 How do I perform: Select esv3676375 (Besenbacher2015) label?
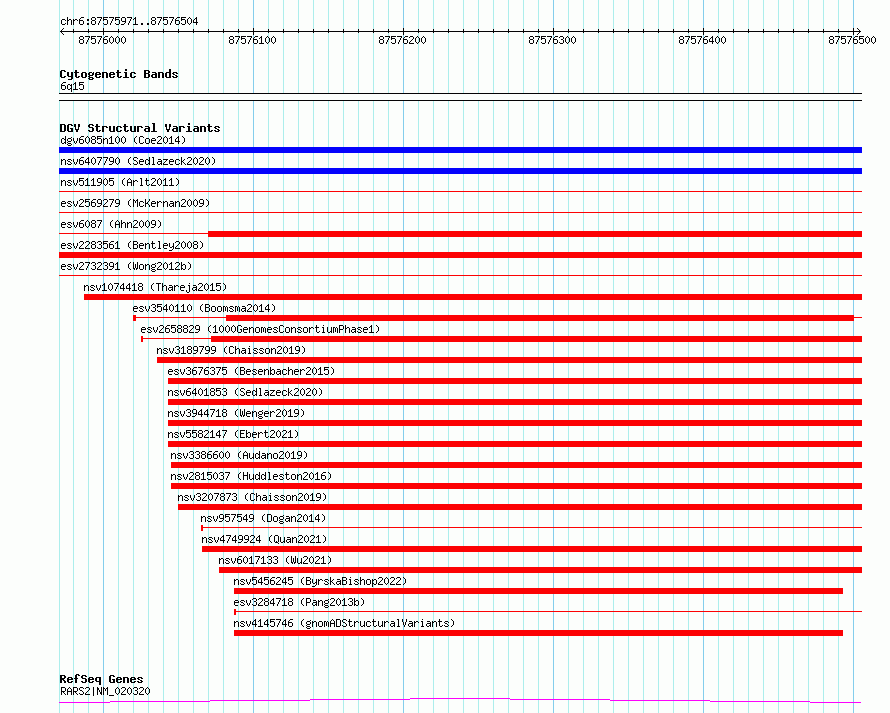(251, 371)
